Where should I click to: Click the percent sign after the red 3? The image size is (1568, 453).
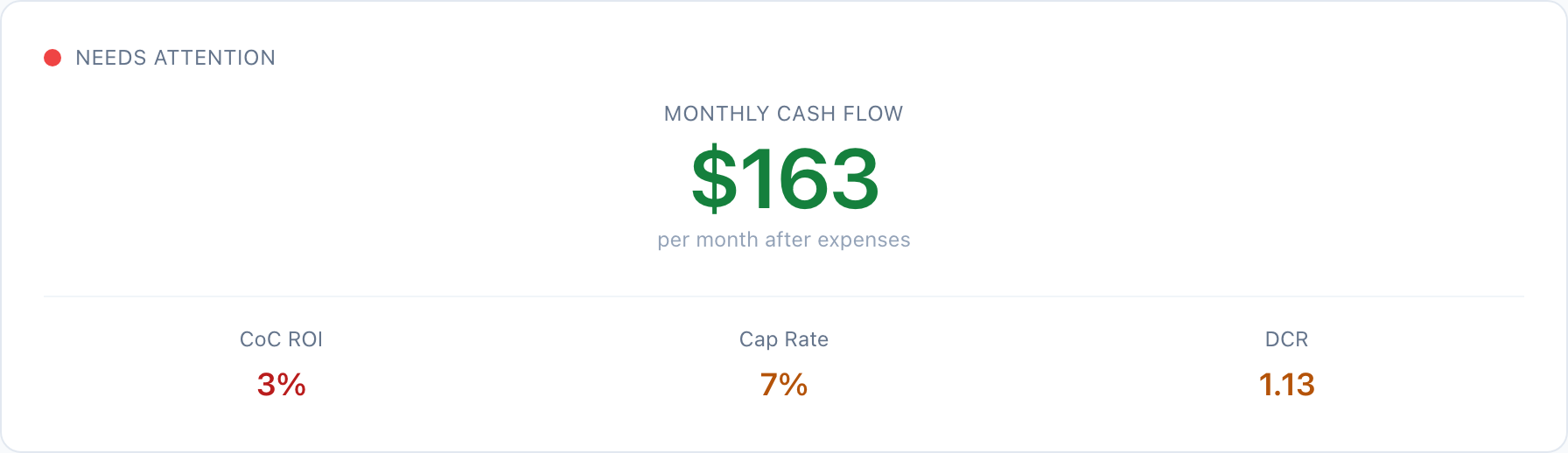pos(292,385)
